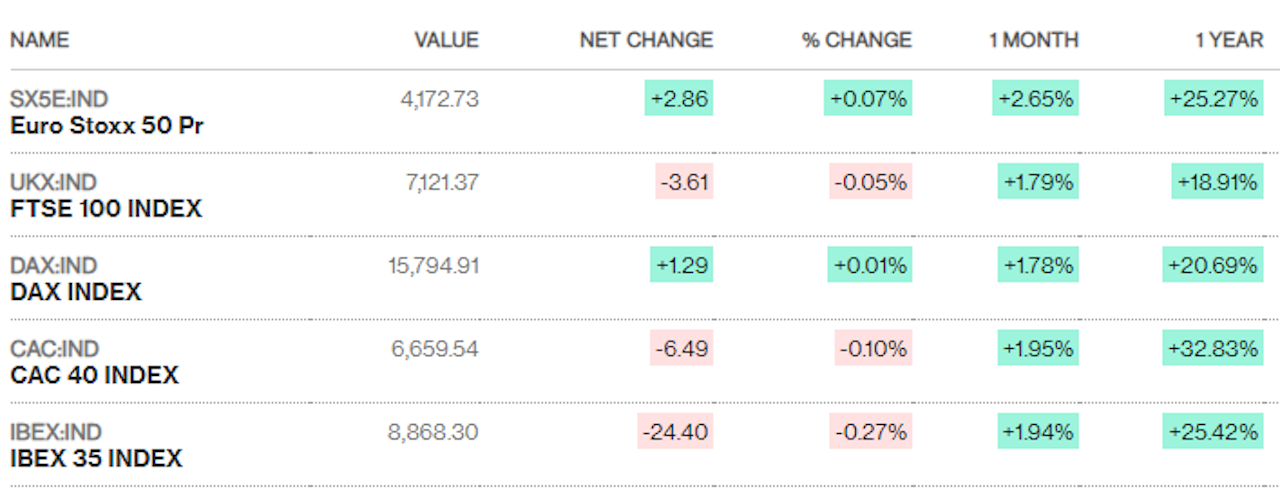Click the +32.83% one-year value for CAC

[x=1214, y=349]
